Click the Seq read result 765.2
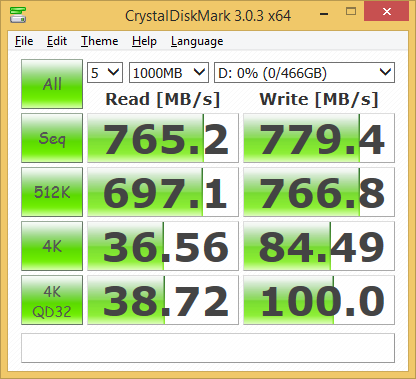Image resolution: width=416 pixels, height=379 pixels. click(x=163, y=138)
